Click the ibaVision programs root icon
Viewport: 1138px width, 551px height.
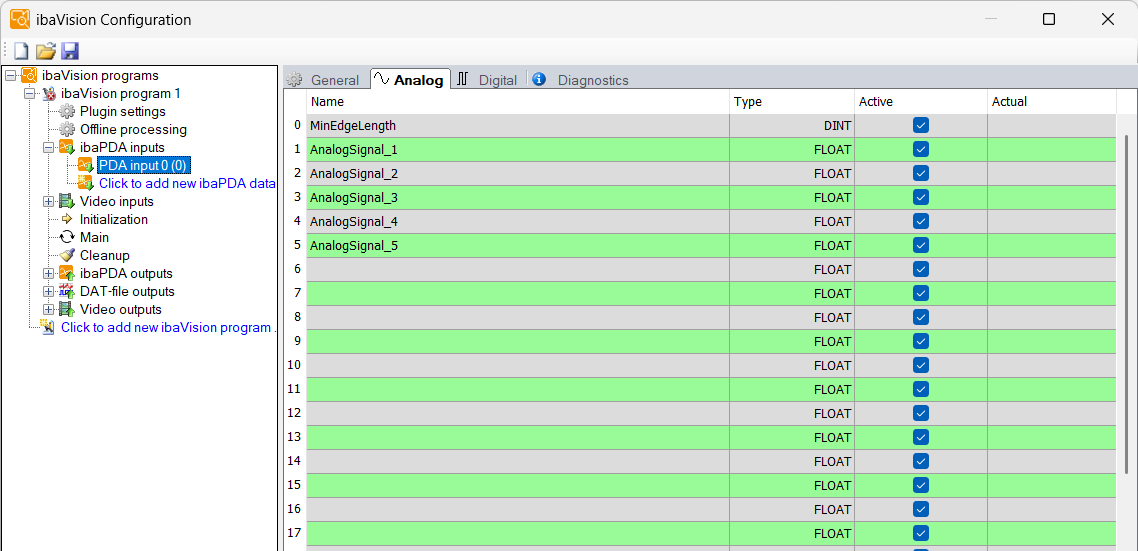point(30,75)
